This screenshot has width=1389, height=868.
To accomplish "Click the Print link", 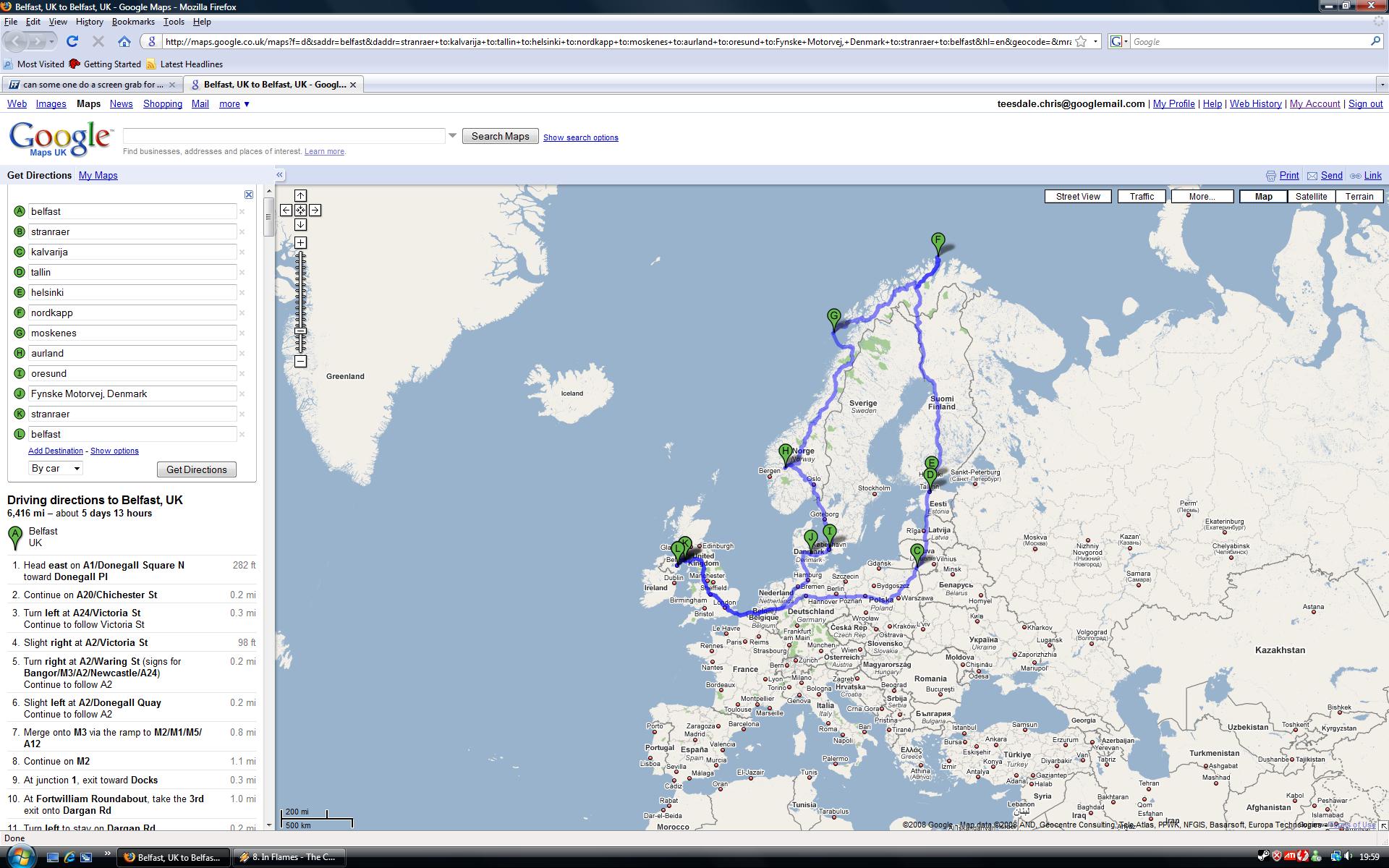I will [1289, 176].
